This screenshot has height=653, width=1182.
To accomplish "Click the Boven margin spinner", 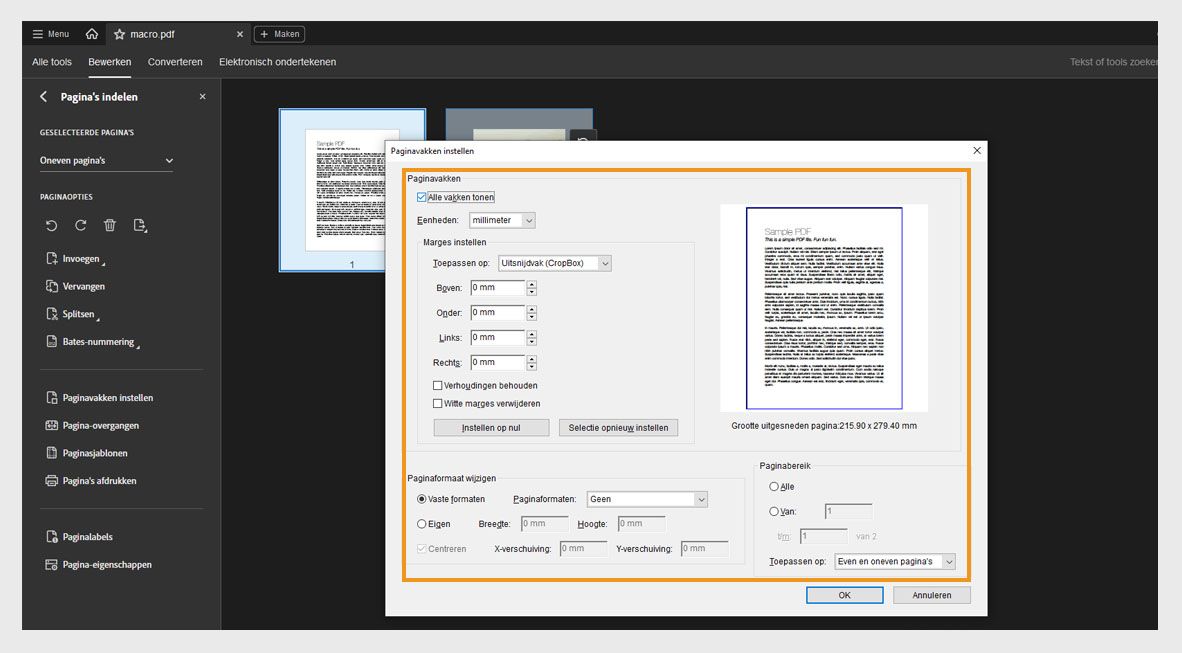I will tap(531, 287).
